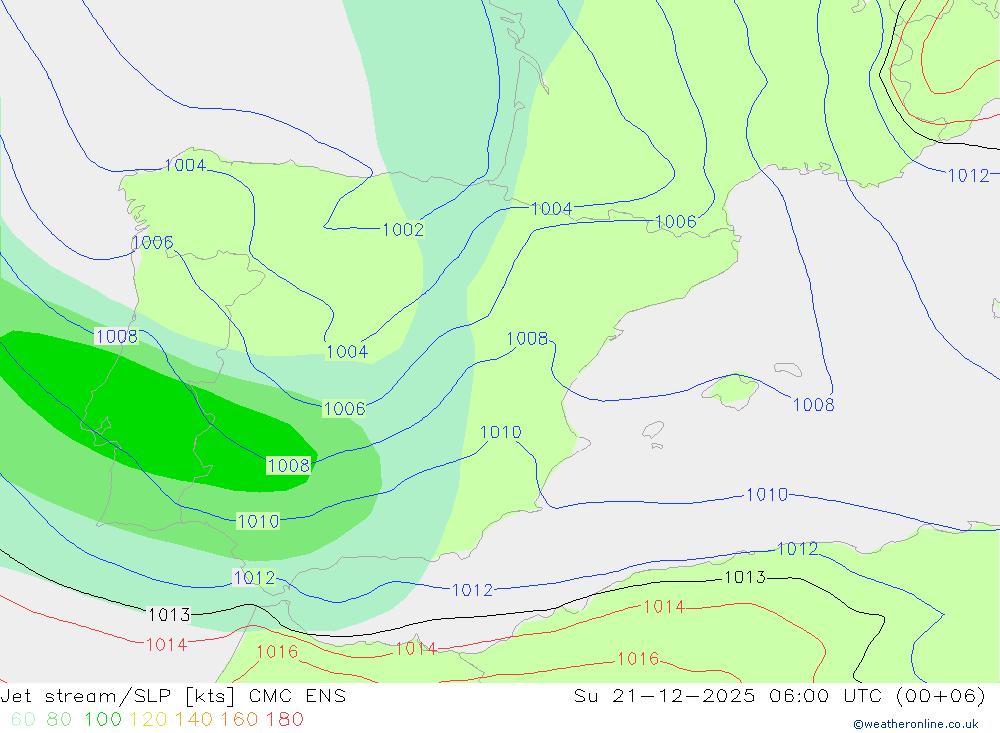Click the 1004 label over central Spain

click(347, 352)
